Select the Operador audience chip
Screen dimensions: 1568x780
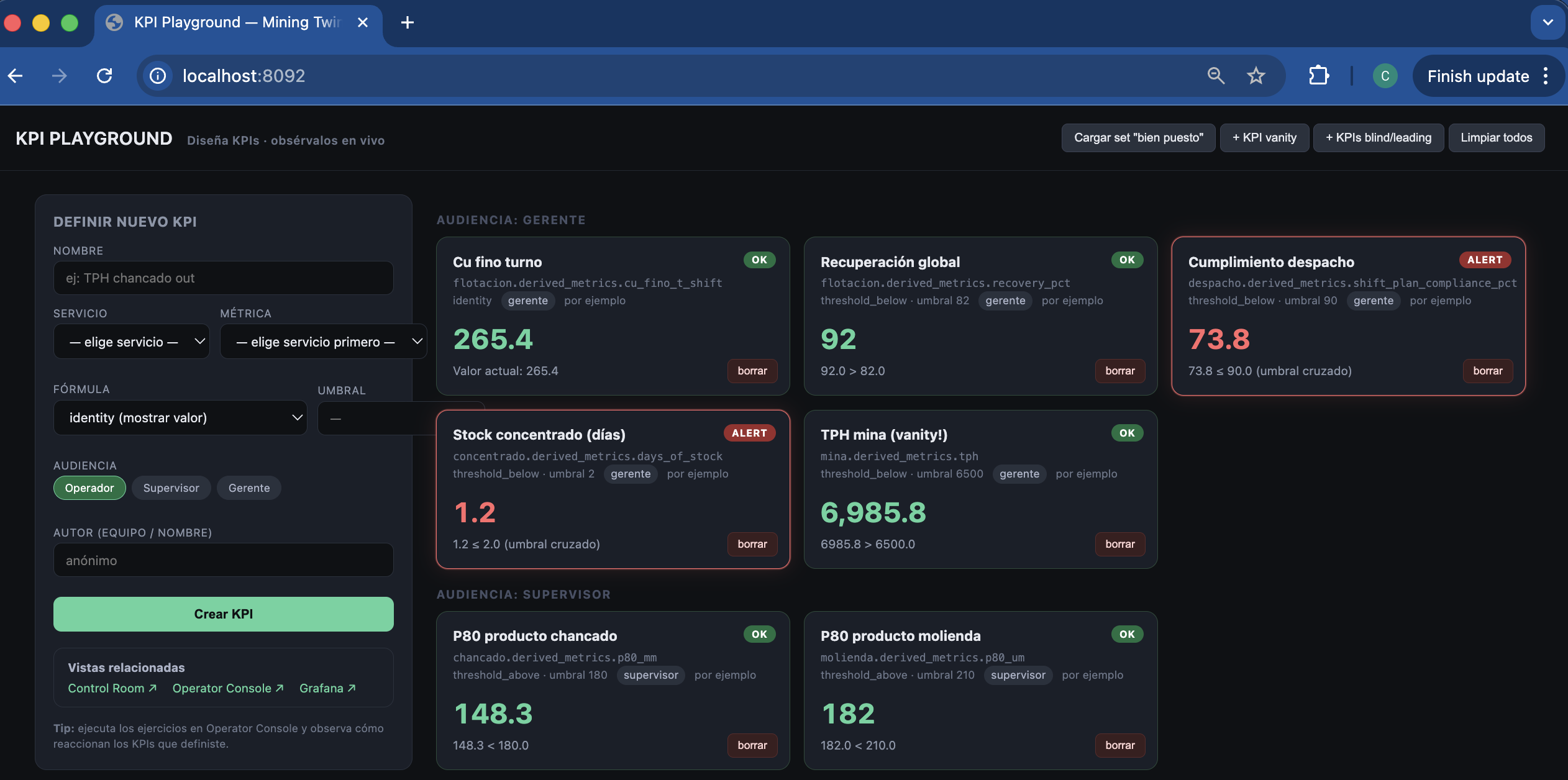click(x=89, y=488)
